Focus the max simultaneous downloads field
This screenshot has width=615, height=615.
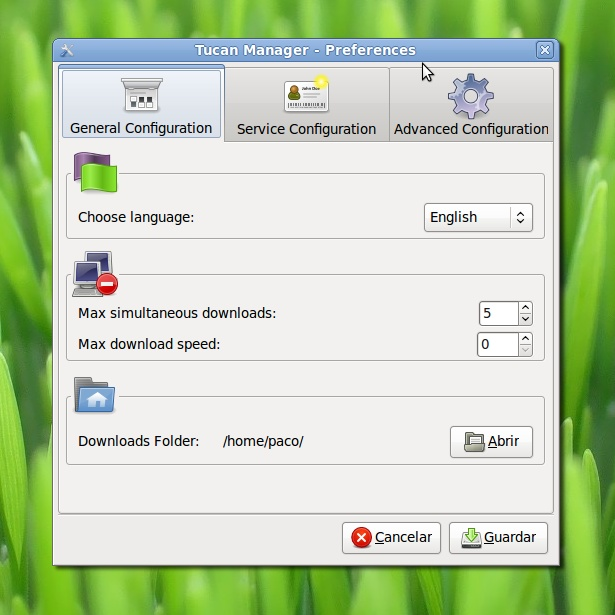click(499, 313)
